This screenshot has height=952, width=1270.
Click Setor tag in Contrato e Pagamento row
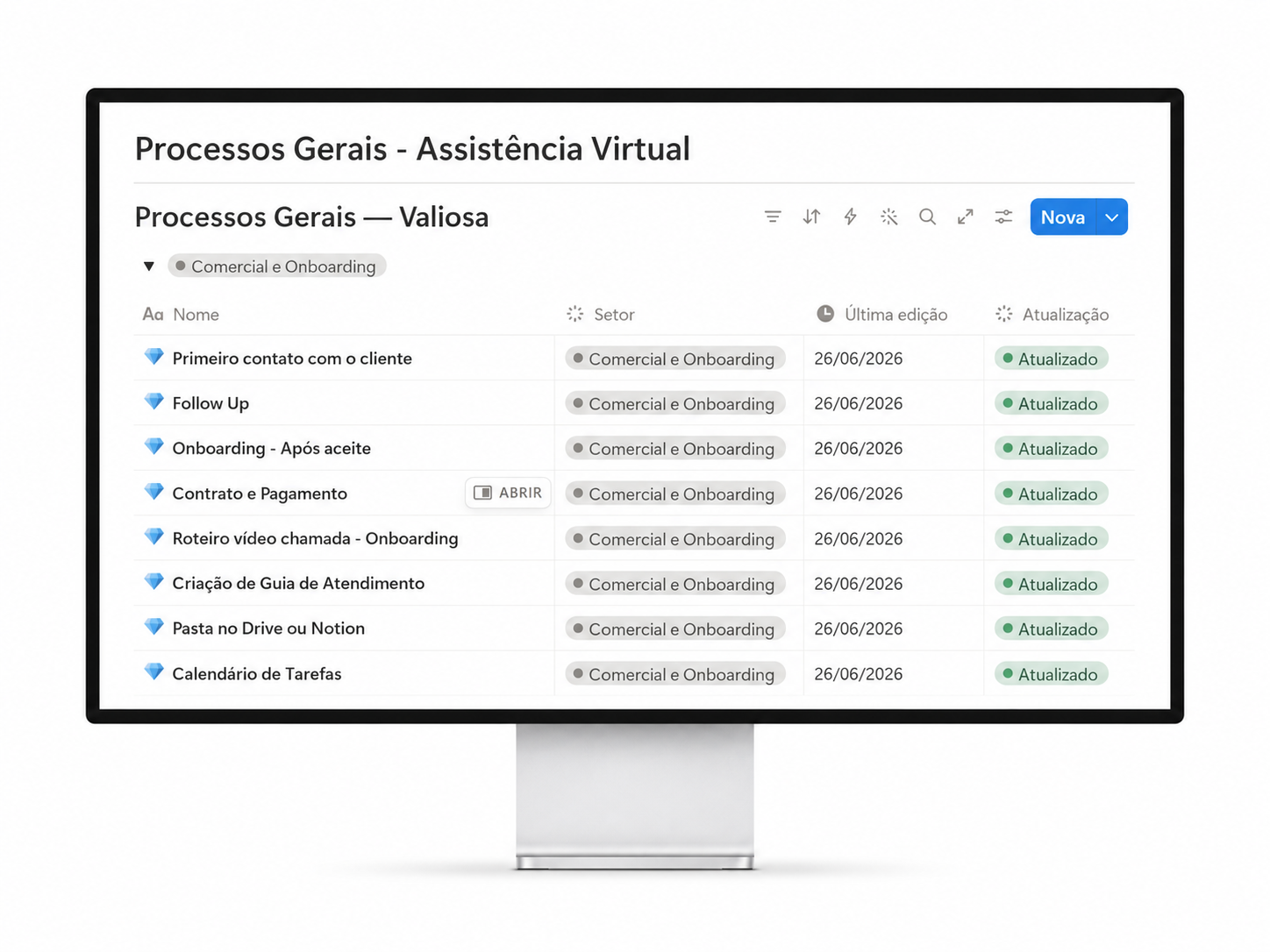point(674,494)
